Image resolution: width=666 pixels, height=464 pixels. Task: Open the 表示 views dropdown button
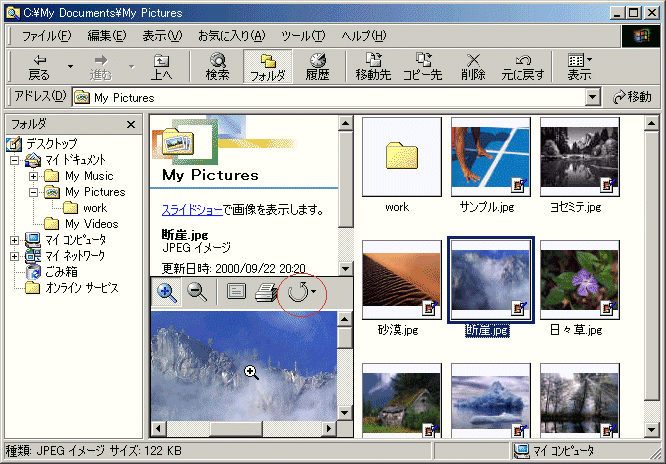pyautogui.click(x=579, y=67)
